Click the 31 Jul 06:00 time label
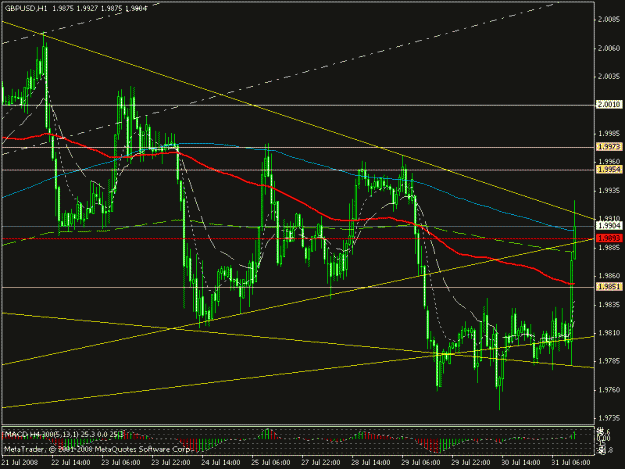Image resolution: width=625 pixels, height=469 pixels. point(571,463)
